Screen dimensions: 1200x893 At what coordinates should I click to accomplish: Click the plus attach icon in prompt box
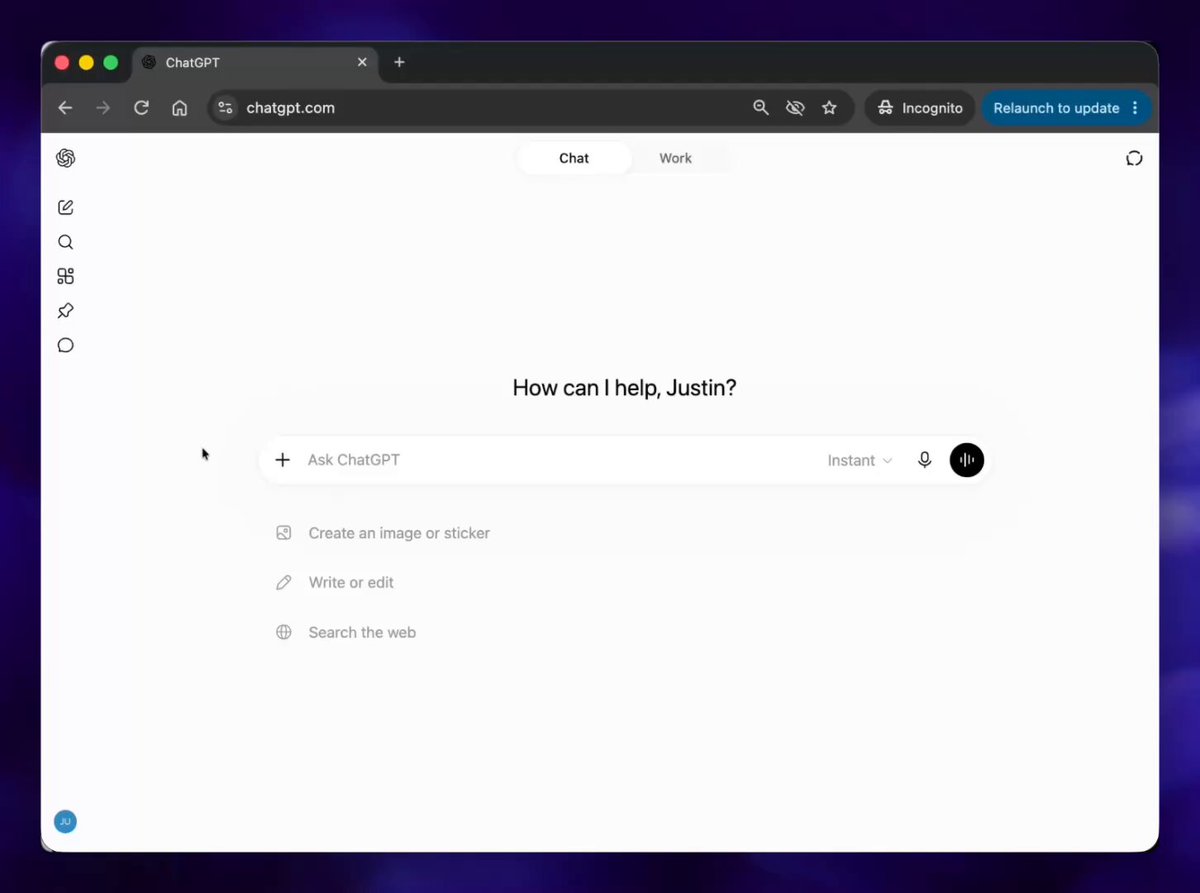(283, 460)
